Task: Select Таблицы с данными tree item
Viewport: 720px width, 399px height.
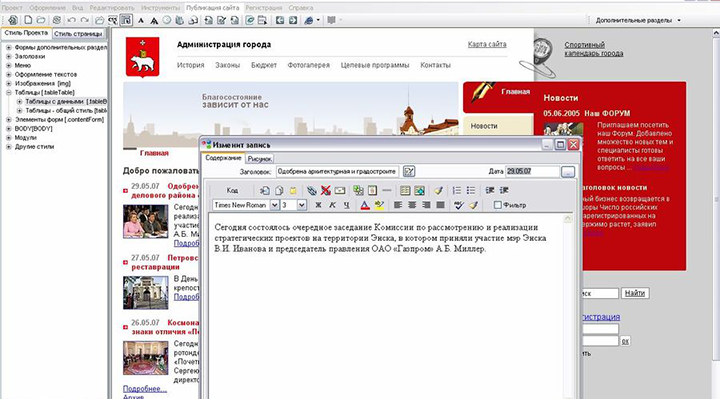Action: [x=66, y=101]
